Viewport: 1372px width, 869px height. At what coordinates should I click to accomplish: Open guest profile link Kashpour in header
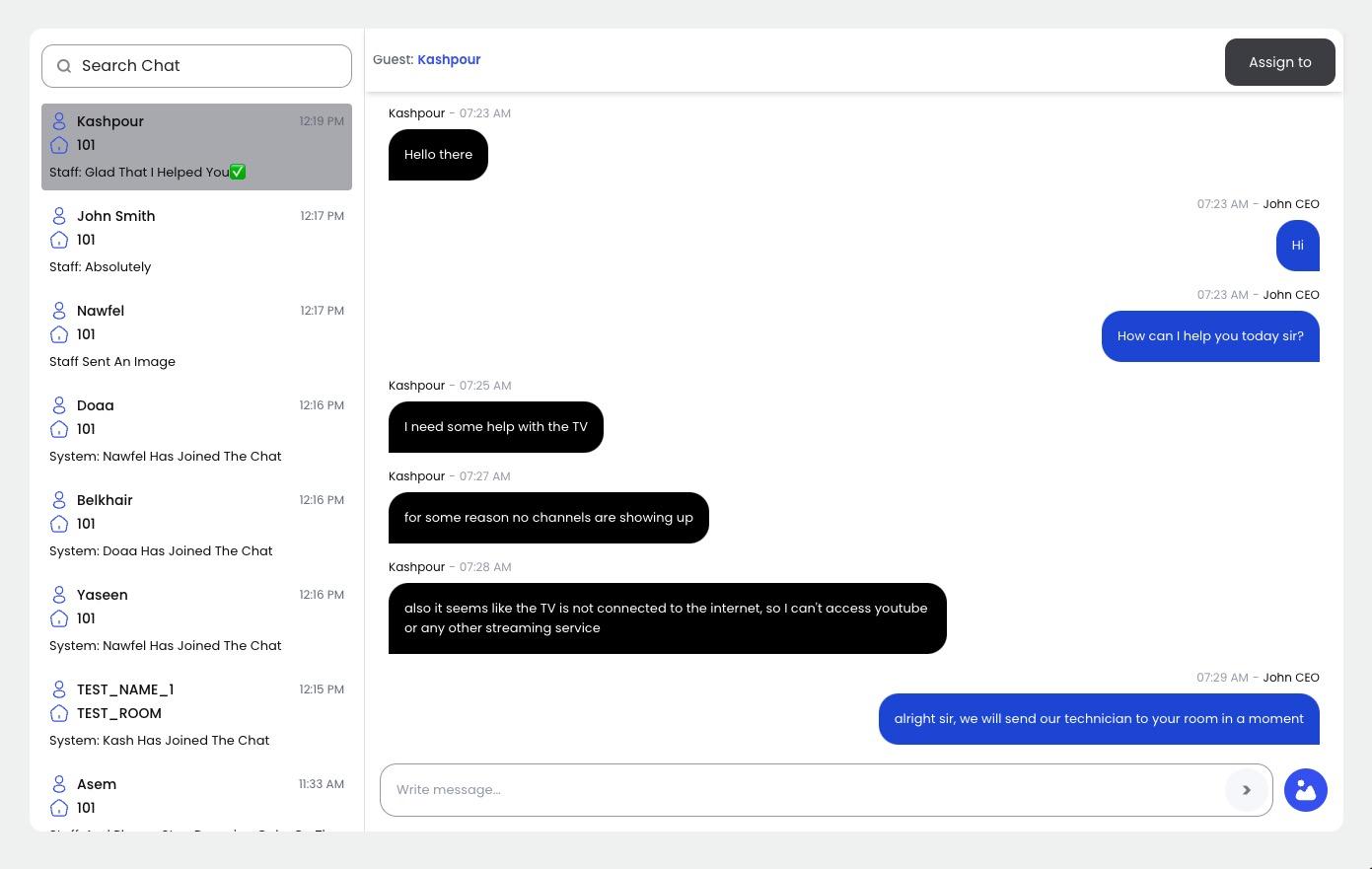pyautogui.click(x=449, y=59)
